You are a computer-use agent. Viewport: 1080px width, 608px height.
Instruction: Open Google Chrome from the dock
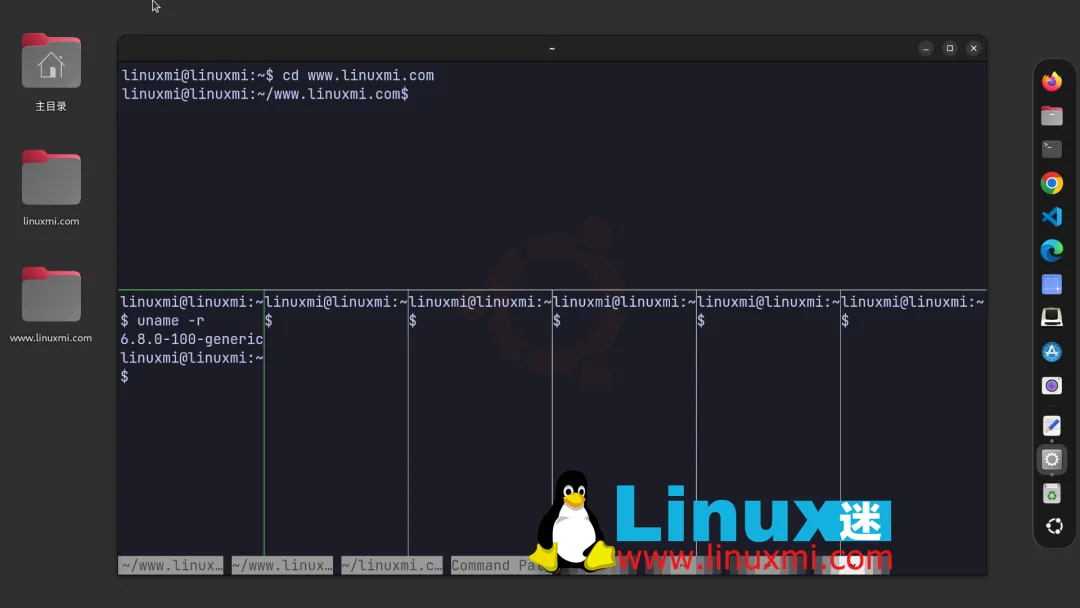pos(1051,183)
